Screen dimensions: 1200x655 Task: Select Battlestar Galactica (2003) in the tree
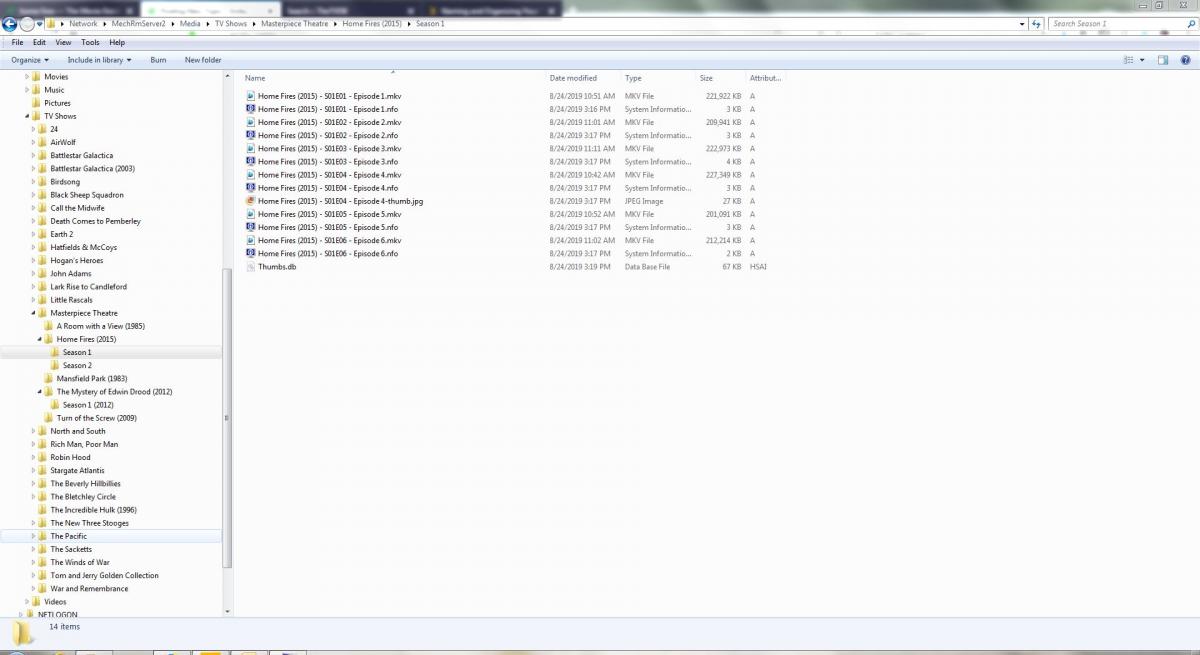[92, 169]
